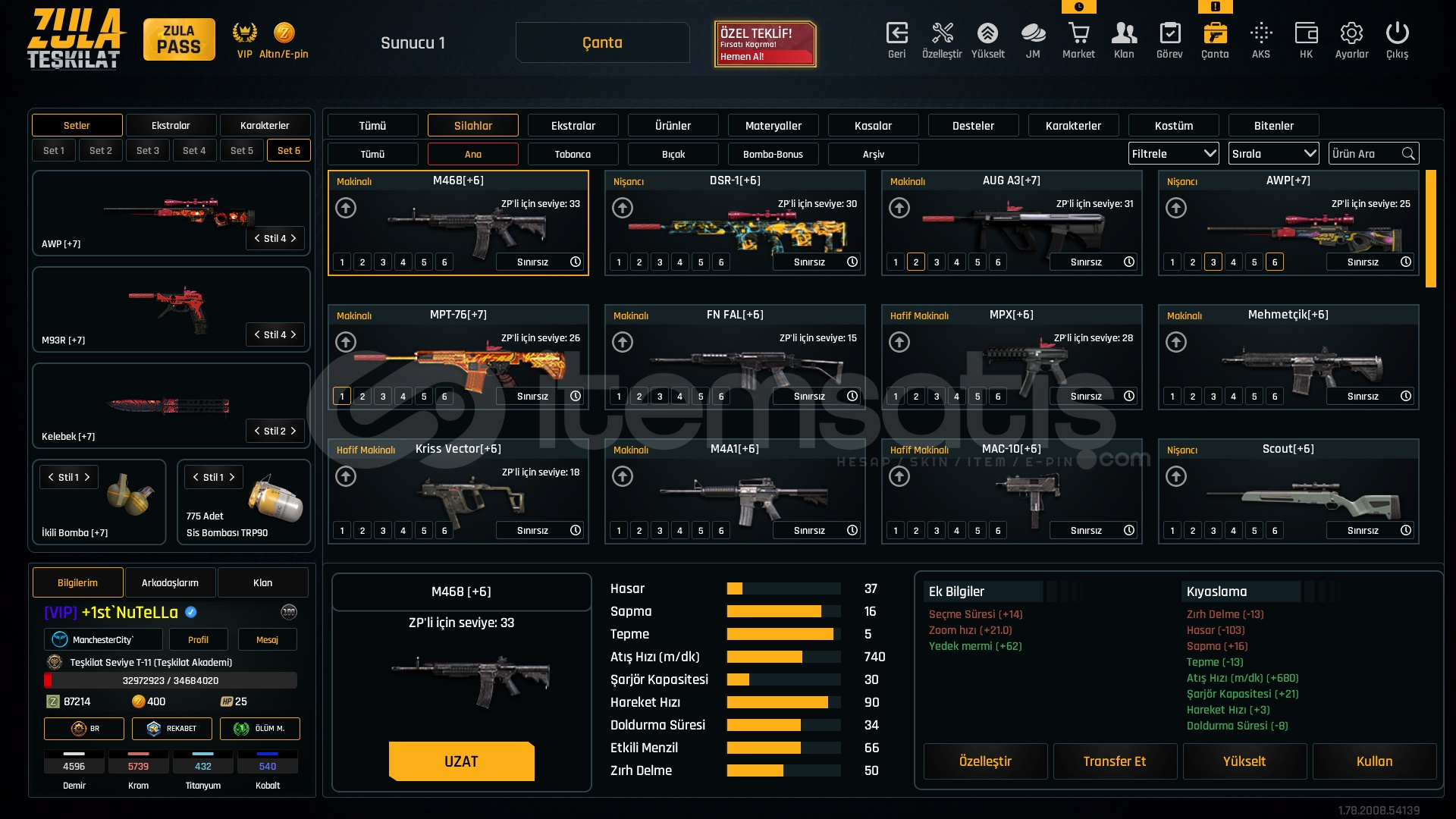Open the Zula Pass badge
Screen dimensions: 1456x819
(179, 39)
